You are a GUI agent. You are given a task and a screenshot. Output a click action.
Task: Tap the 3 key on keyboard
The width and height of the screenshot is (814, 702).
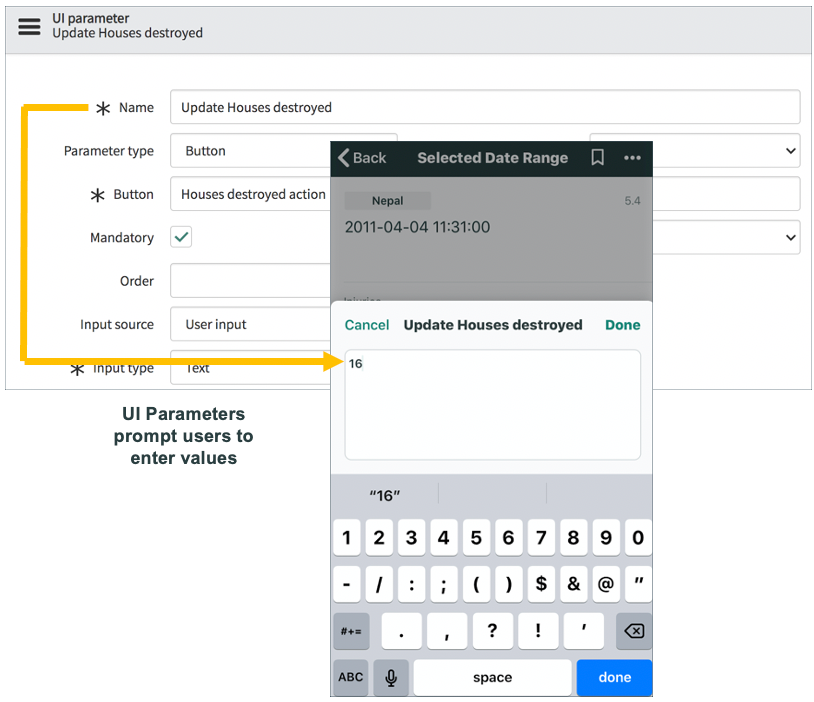pyautogui.click(x=412, y=537)
